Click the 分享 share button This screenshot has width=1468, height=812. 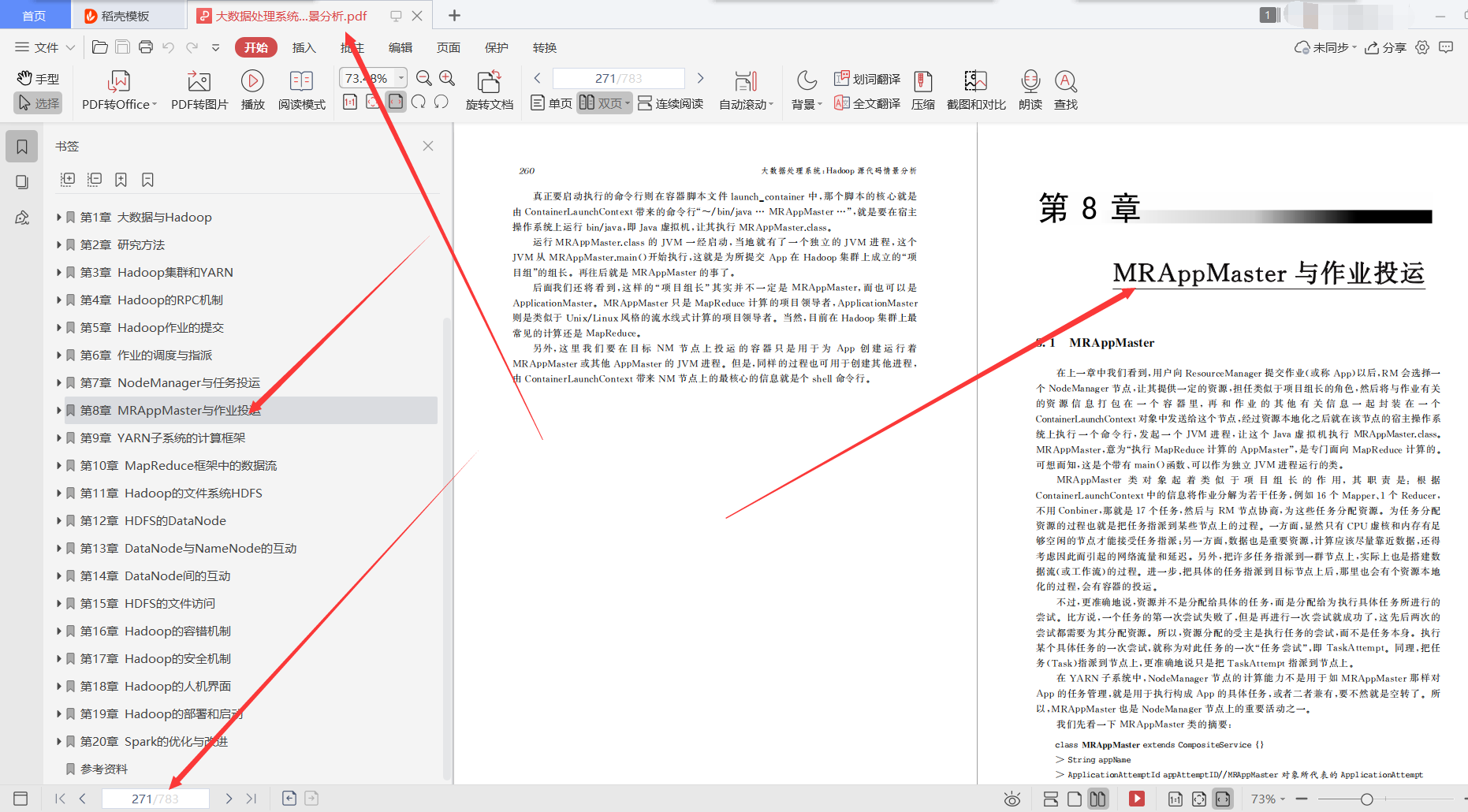point(1386,47)
